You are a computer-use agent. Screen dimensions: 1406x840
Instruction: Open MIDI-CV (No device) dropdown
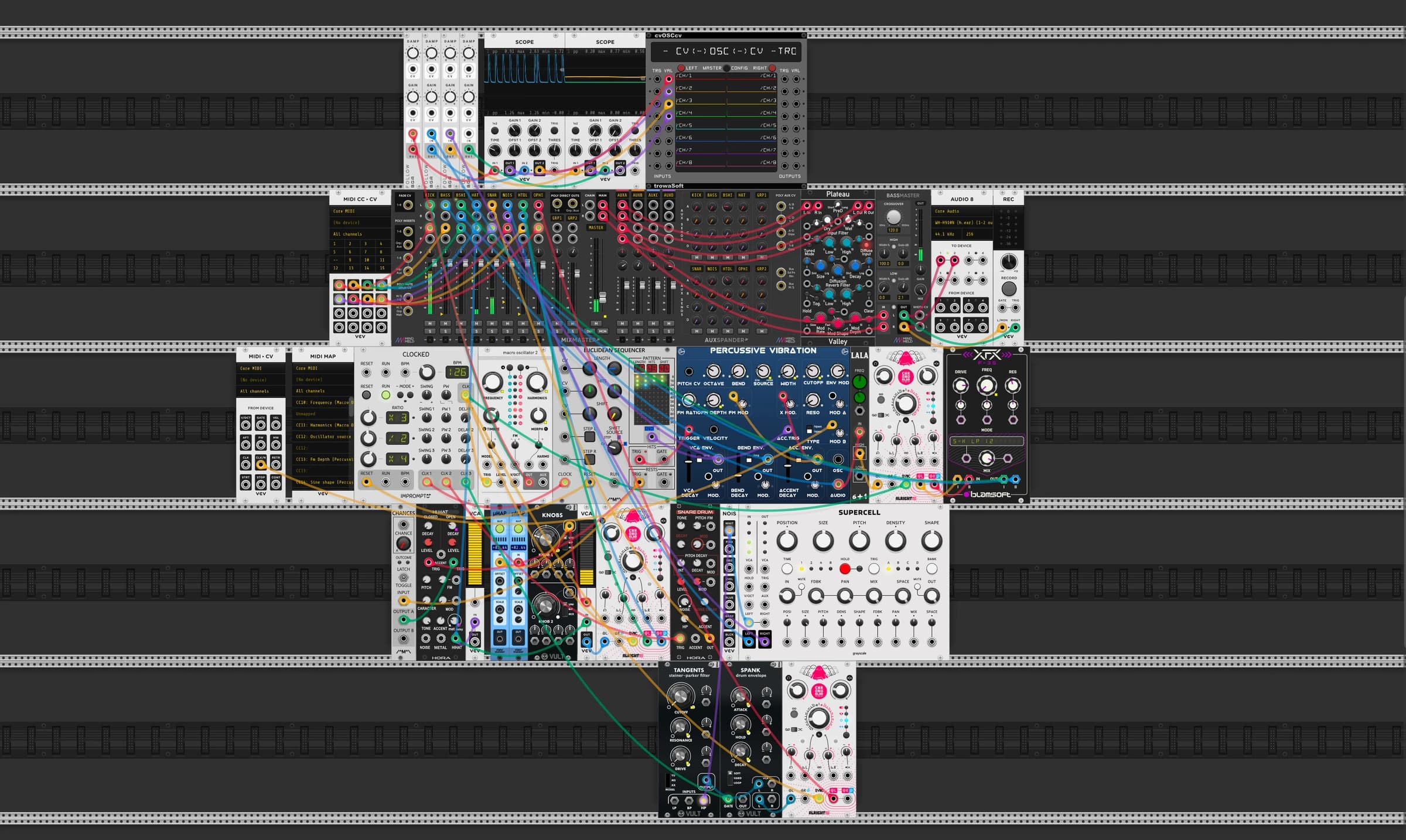(x=261, y=380)
